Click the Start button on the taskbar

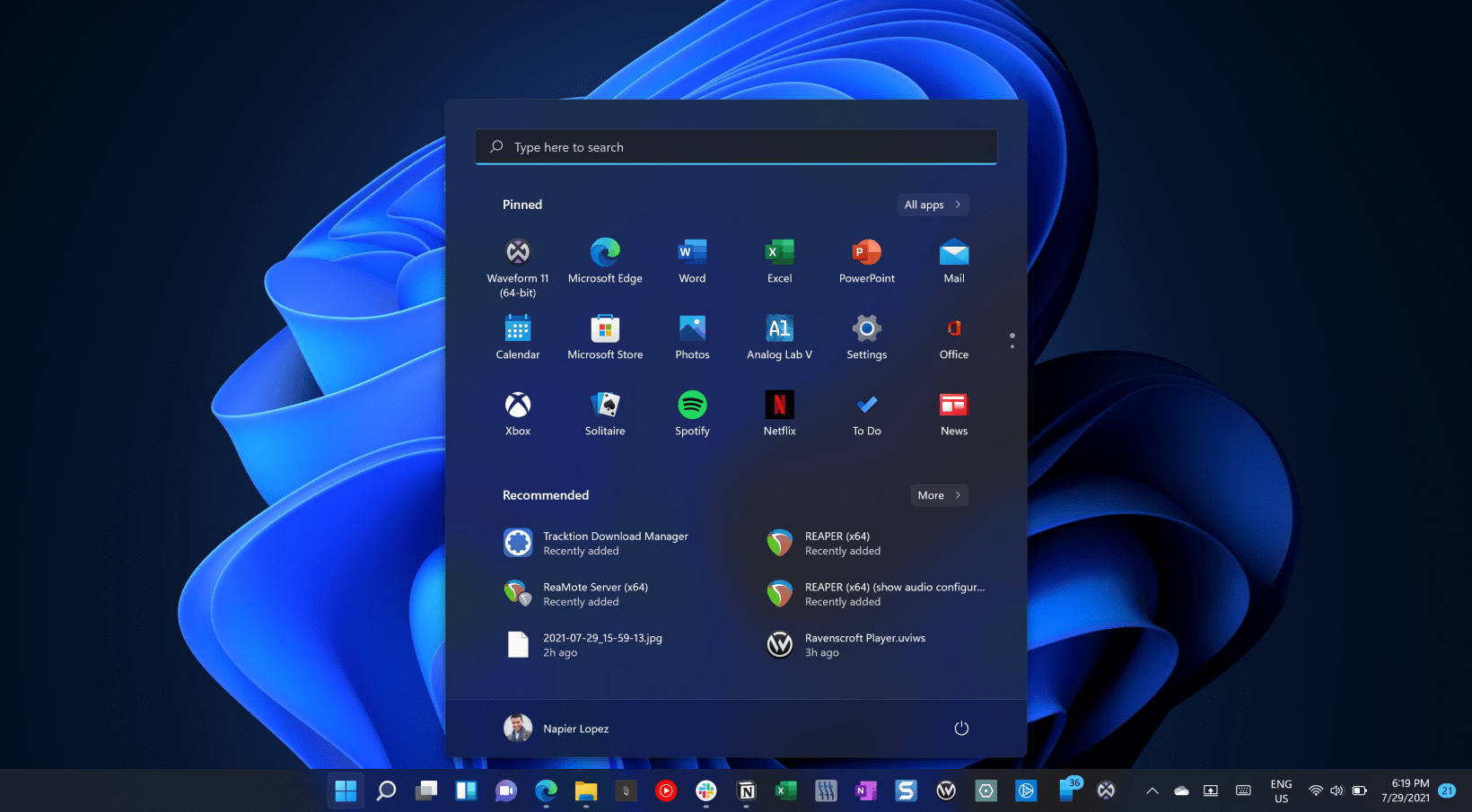346,790
